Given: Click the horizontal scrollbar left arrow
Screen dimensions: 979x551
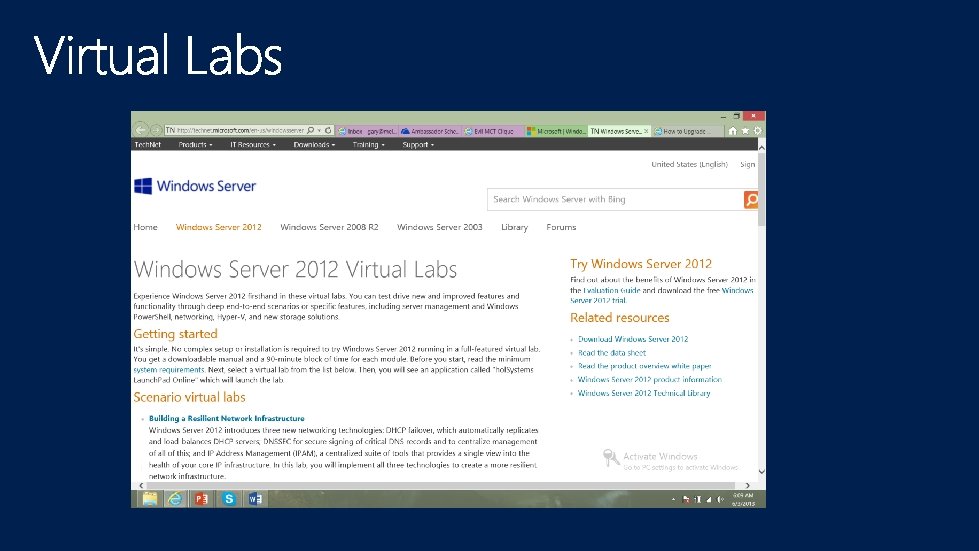Looking at the screenshot, I should point(141,485).
